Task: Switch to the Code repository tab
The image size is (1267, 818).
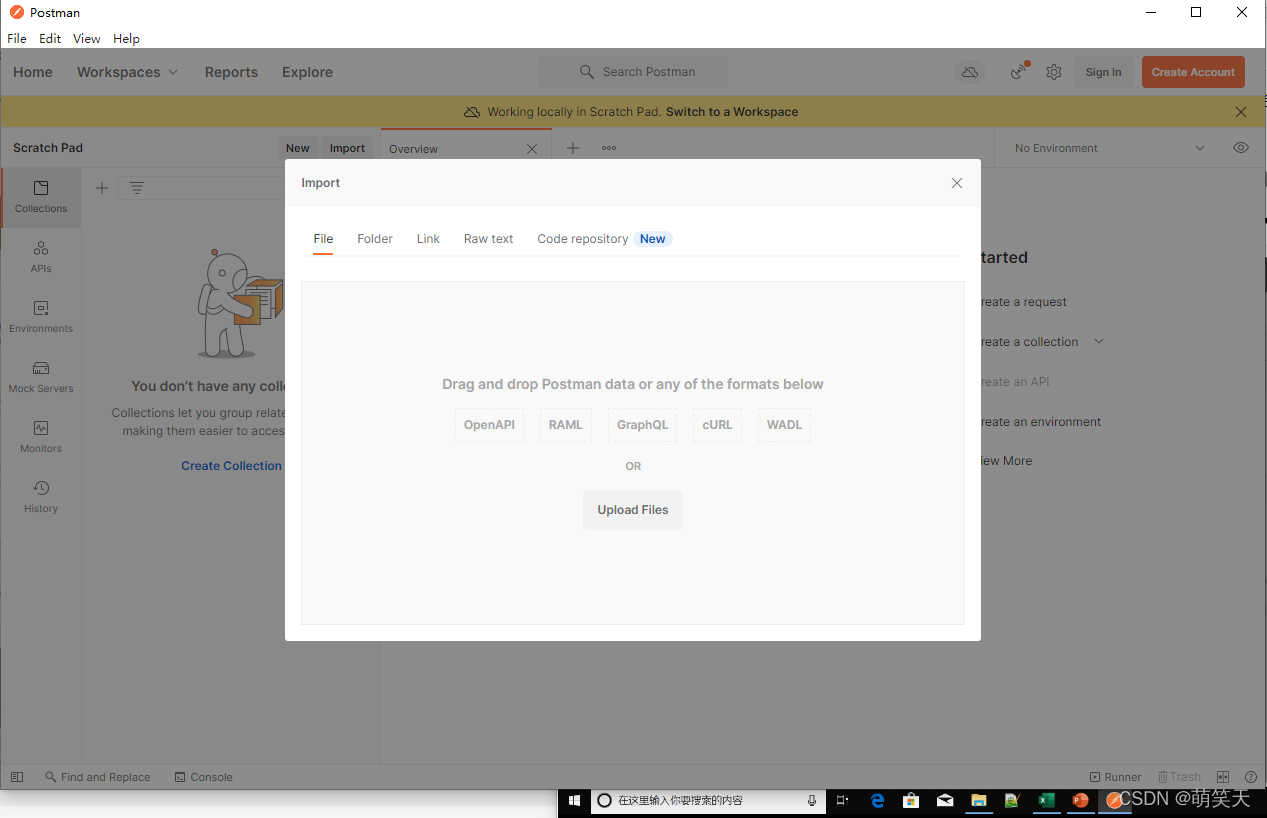Action: [604, 239]
